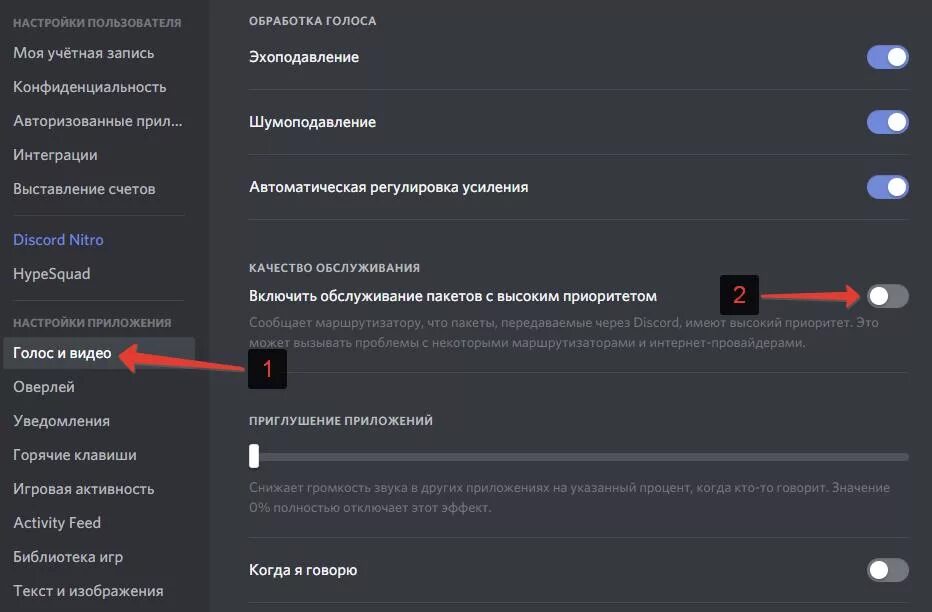Open Activity Feed settings

pos(57,522)
